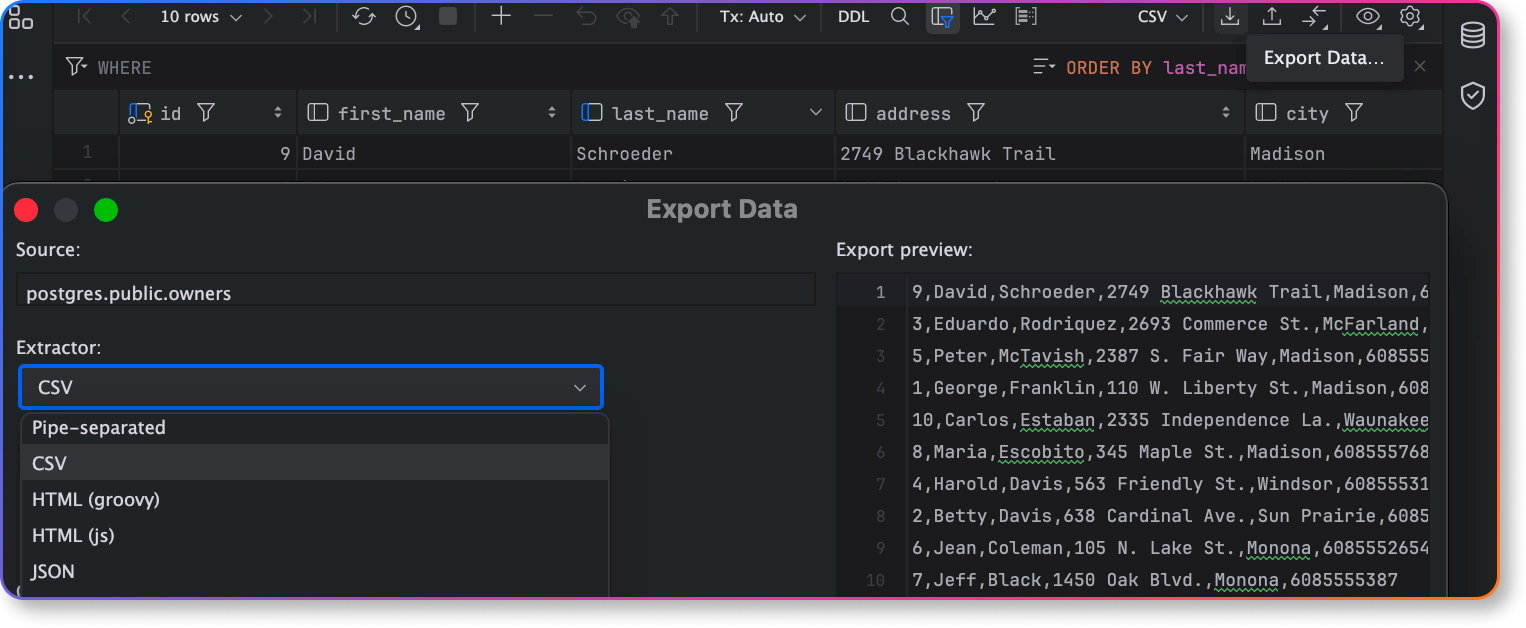The width and height of the screenshot is (1526, 628).
Task: Click the preview pending changes eye icon
Action: tap(628, 17)
